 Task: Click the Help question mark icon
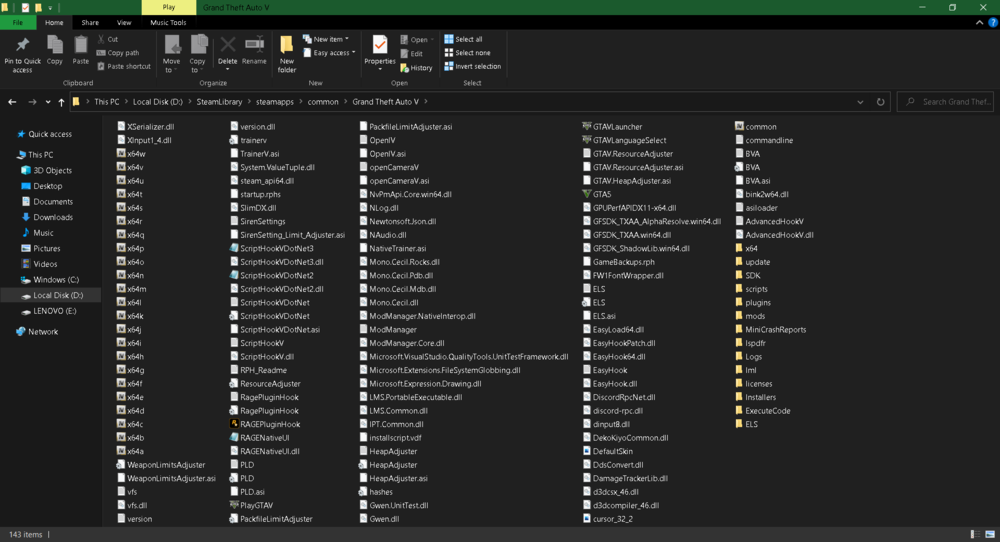[x=992, y=22]
